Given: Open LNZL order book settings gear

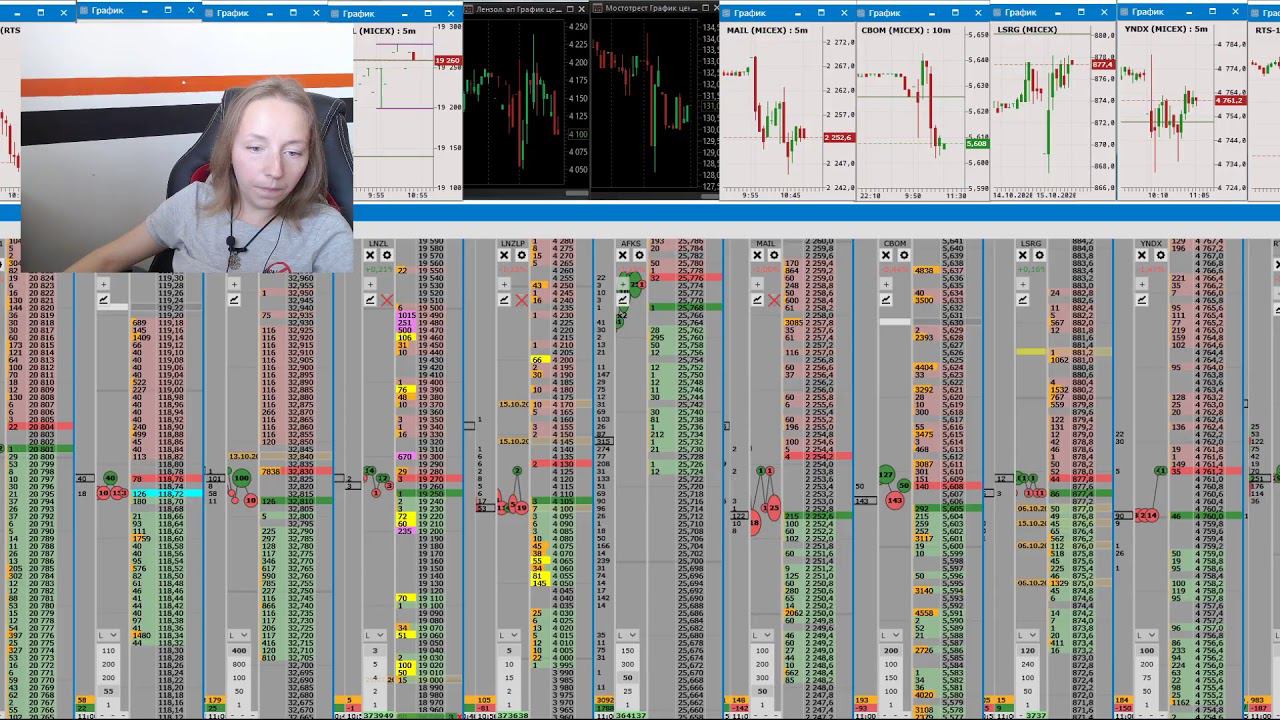Looking at the screenshot, I should (x=387, y=256).
